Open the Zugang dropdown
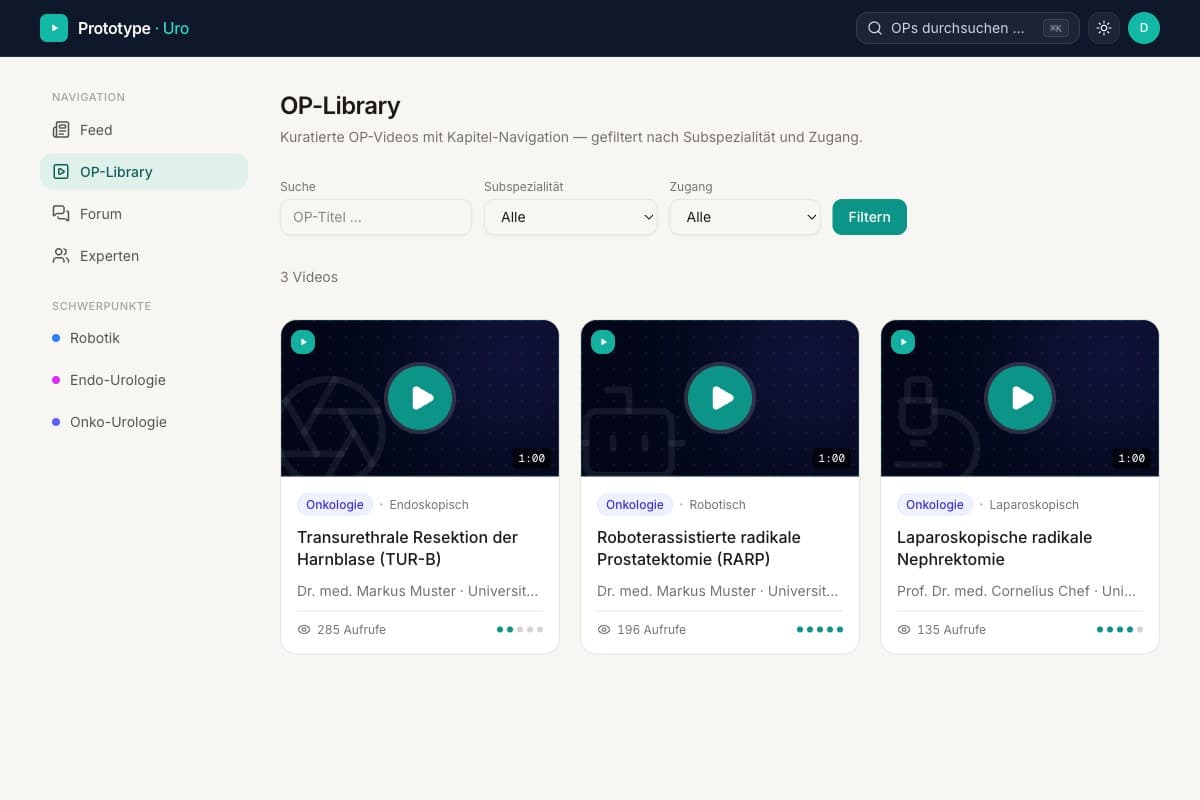 [745, 217]
